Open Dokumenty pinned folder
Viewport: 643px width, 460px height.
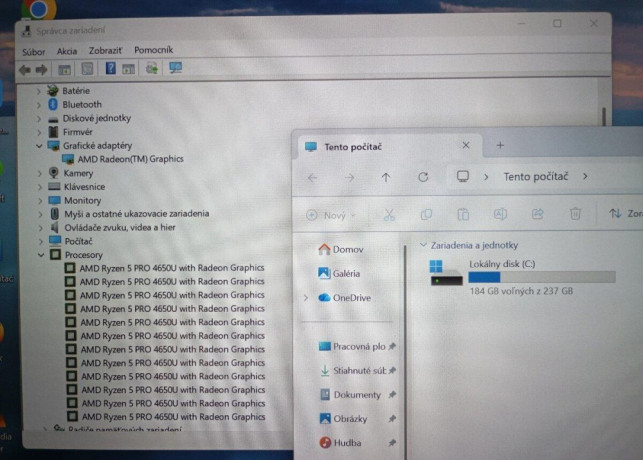coord(350,395)
